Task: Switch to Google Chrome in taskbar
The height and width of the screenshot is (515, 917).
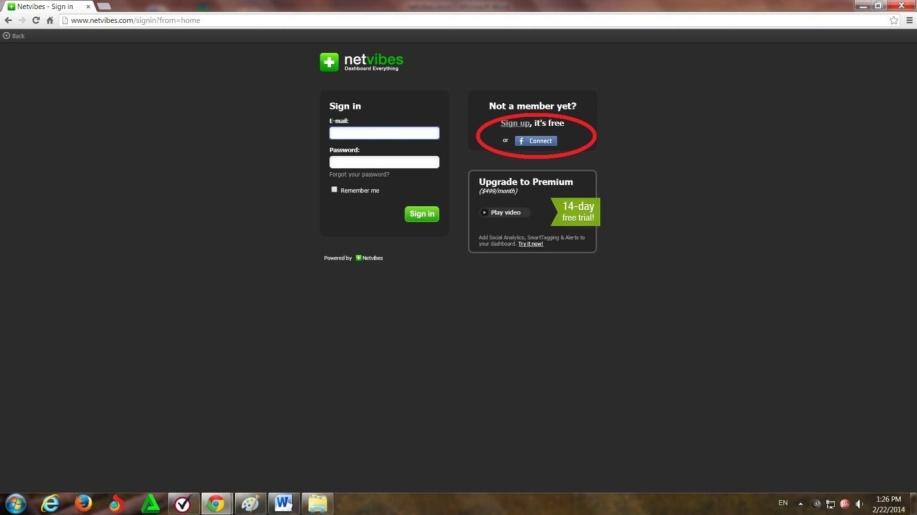Action: [216, 503]
